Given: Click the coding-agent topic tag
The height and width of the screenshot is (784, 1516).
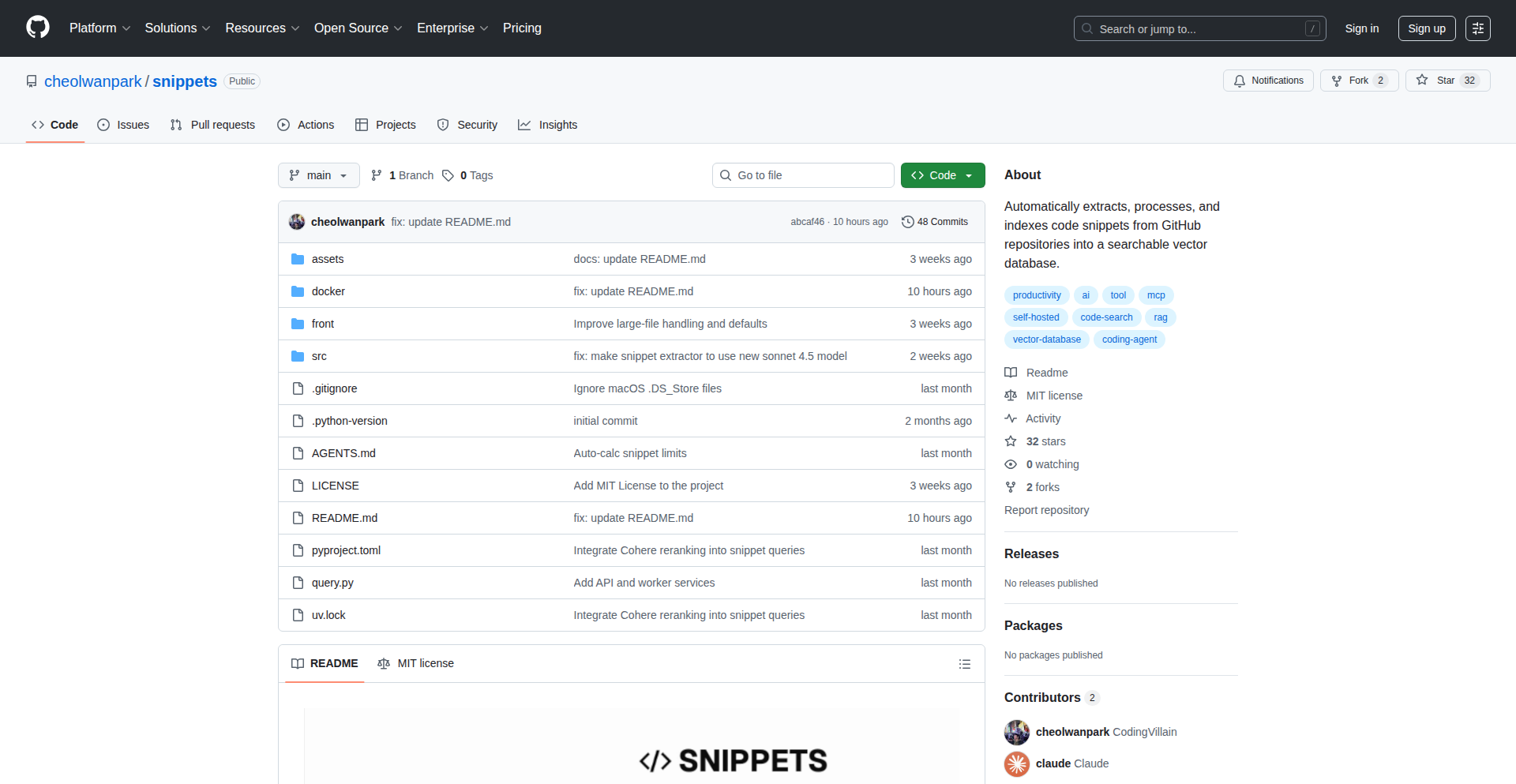Looking at the screenshot, I should tap(1129, 339).
